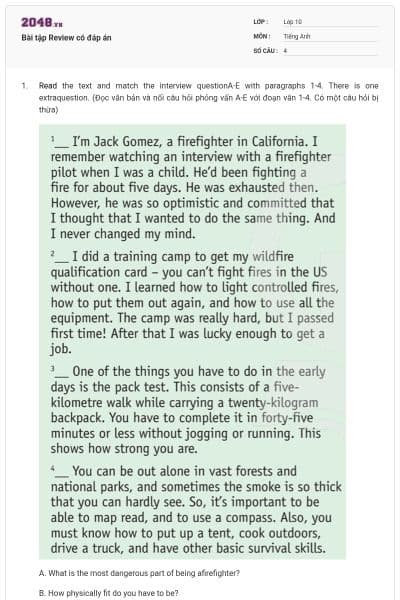Image resolution: width=400 pixels, height=600 pixels.
Task: Click blank 3 before 'One of the things'
Action: coord(61,373)
